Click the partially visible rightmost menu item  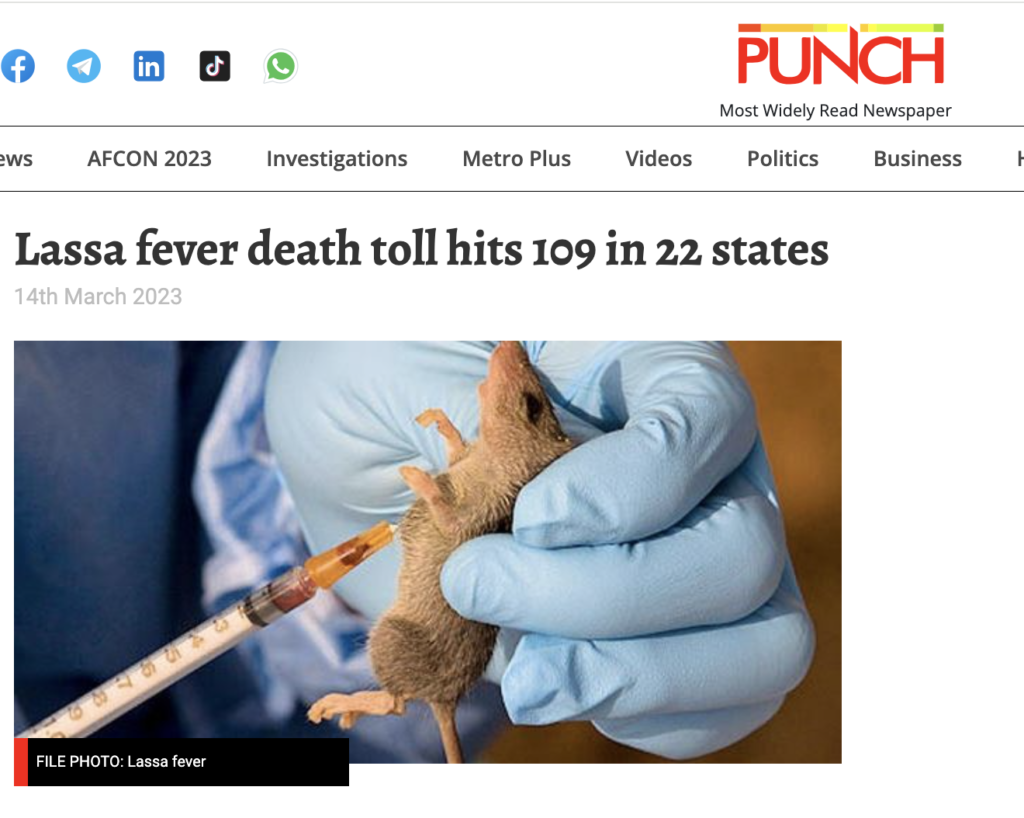point(1019,159)
